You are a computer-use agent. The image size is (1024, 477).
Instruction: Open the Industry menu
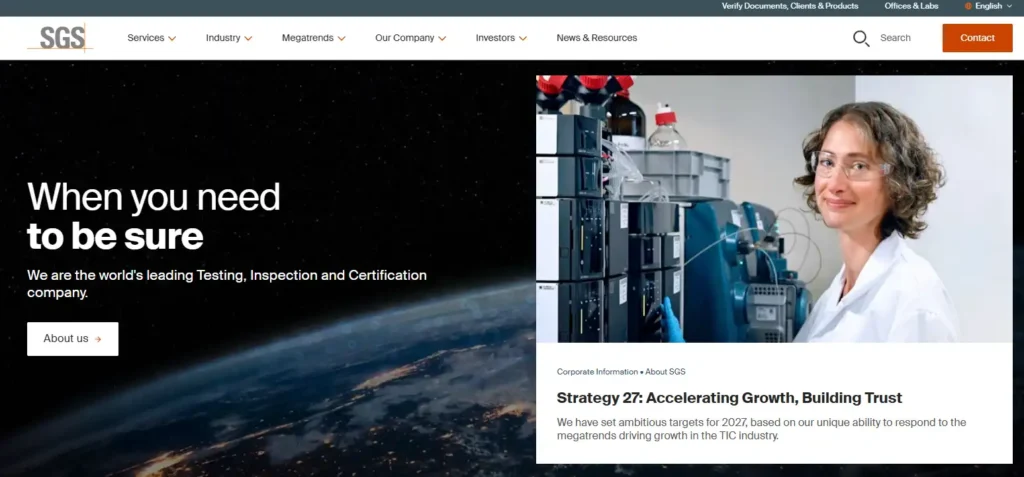(x=229, y=38)
